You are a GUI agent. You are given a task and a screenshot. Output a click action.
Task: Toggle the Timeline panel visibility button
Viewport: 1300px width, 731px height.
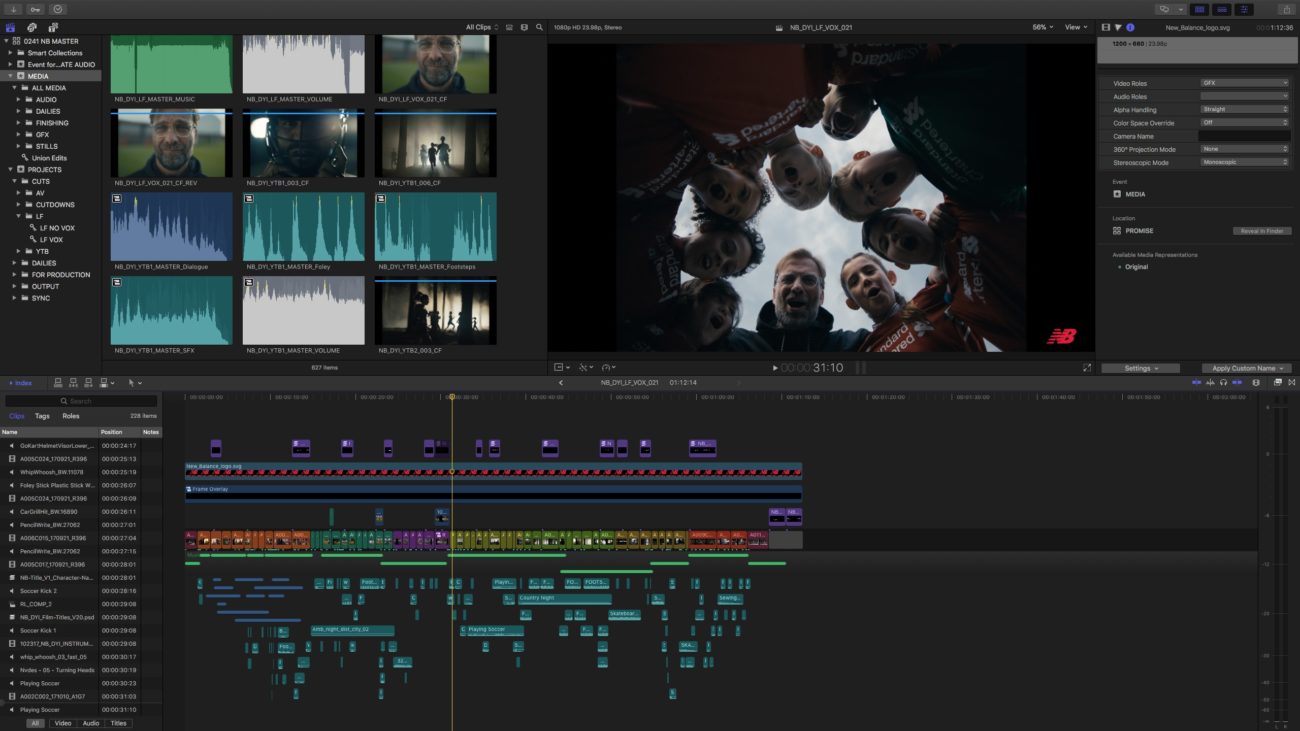coord(1221,9)
